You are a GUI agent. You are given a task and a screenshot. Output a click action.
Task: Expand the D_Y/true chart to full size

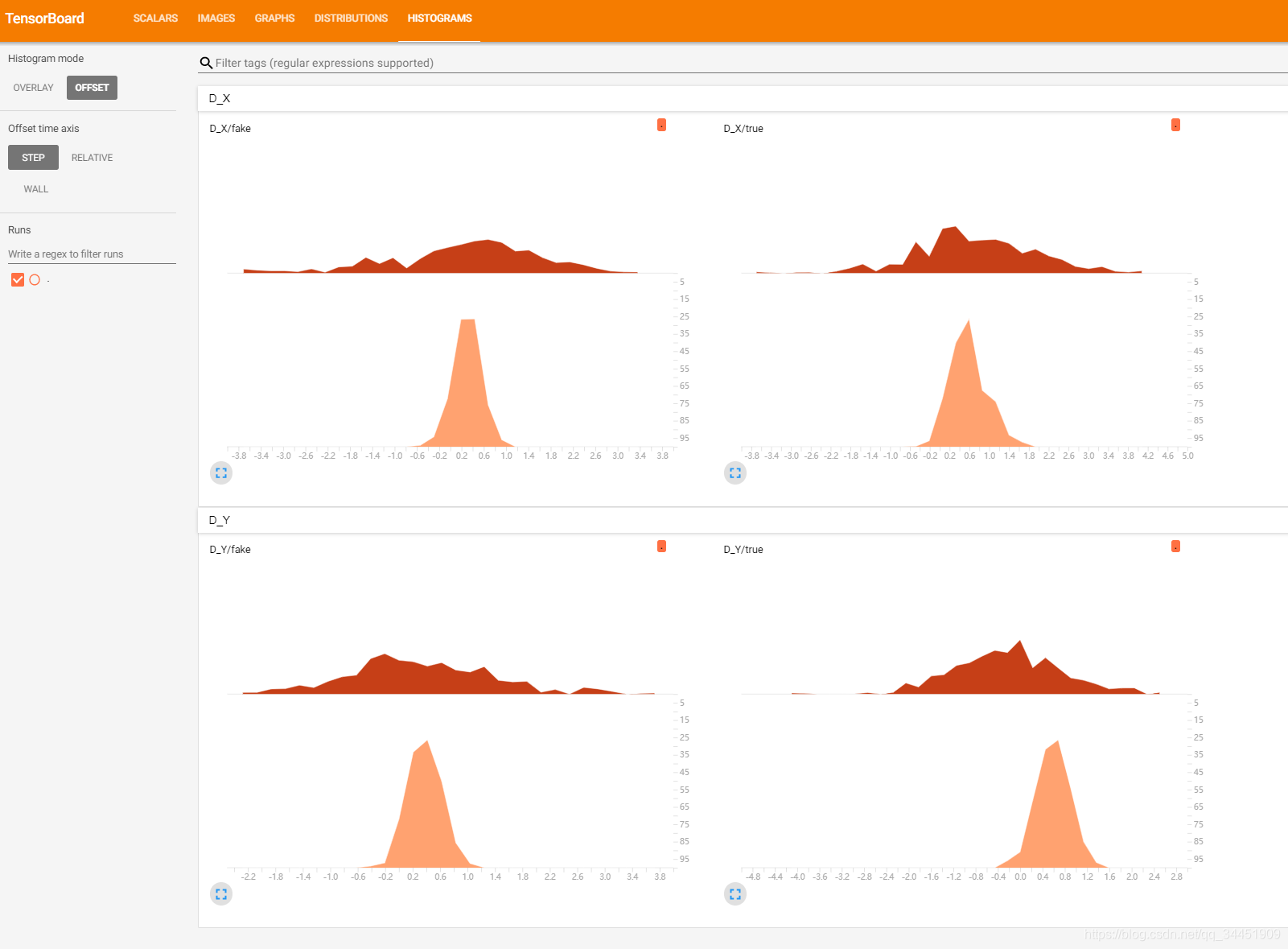tap(735, 894)
